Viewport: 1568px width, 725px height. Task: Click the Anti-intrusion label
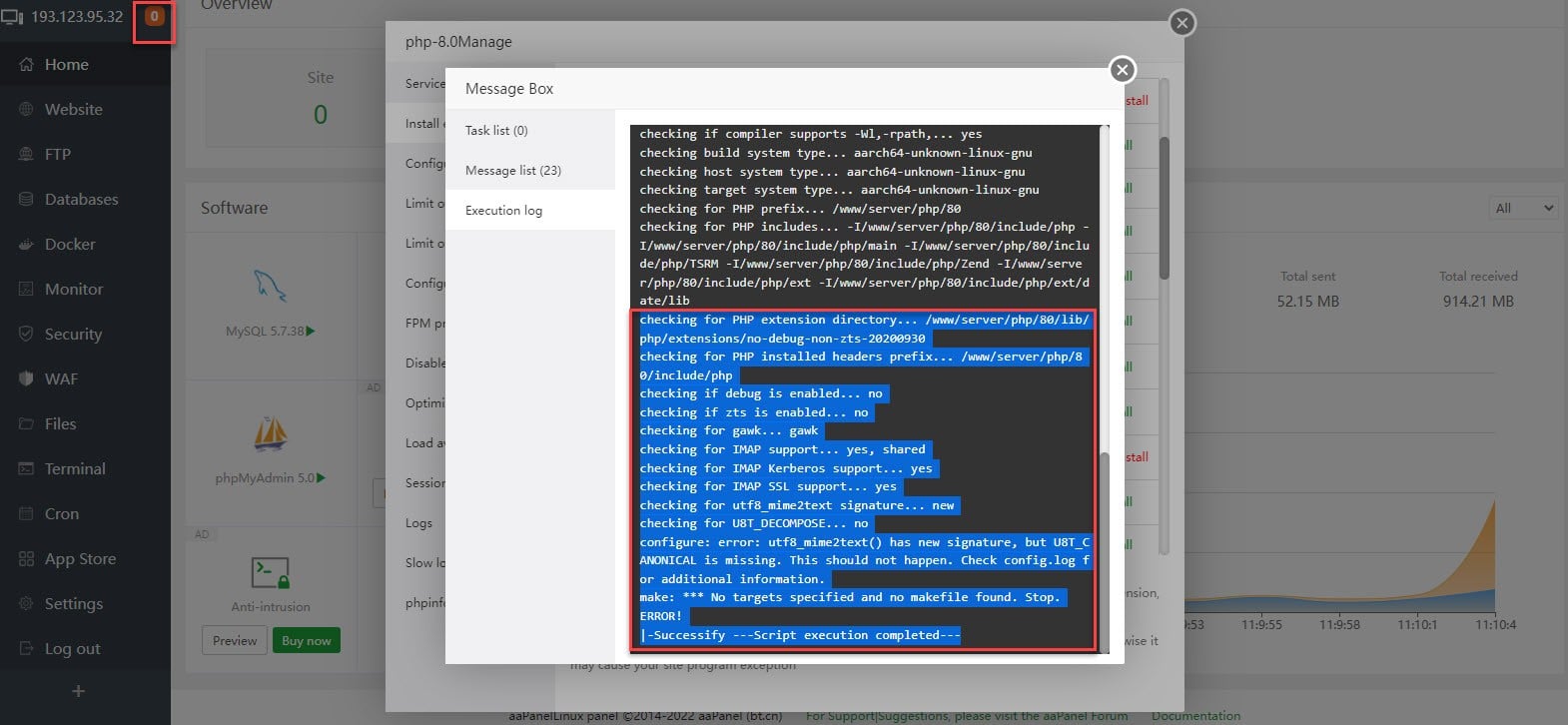[271, 607]
